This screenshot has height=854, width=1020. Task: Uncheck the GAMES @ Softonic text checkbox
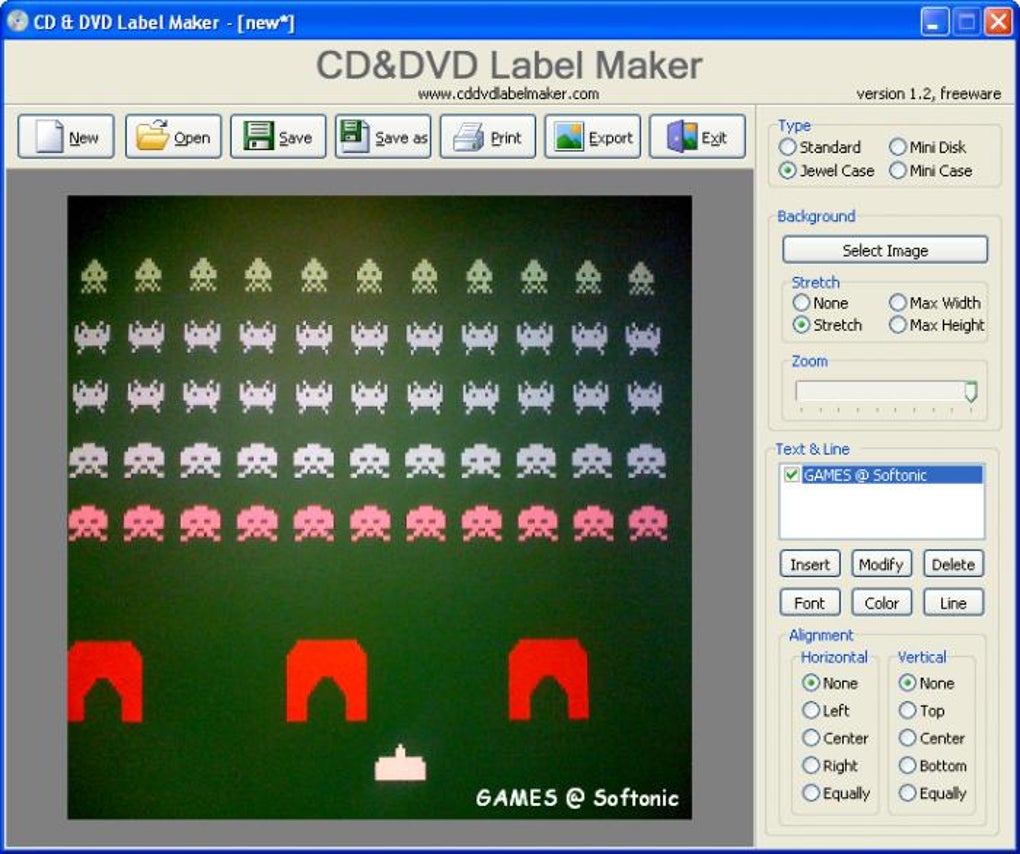click(792, 475)
